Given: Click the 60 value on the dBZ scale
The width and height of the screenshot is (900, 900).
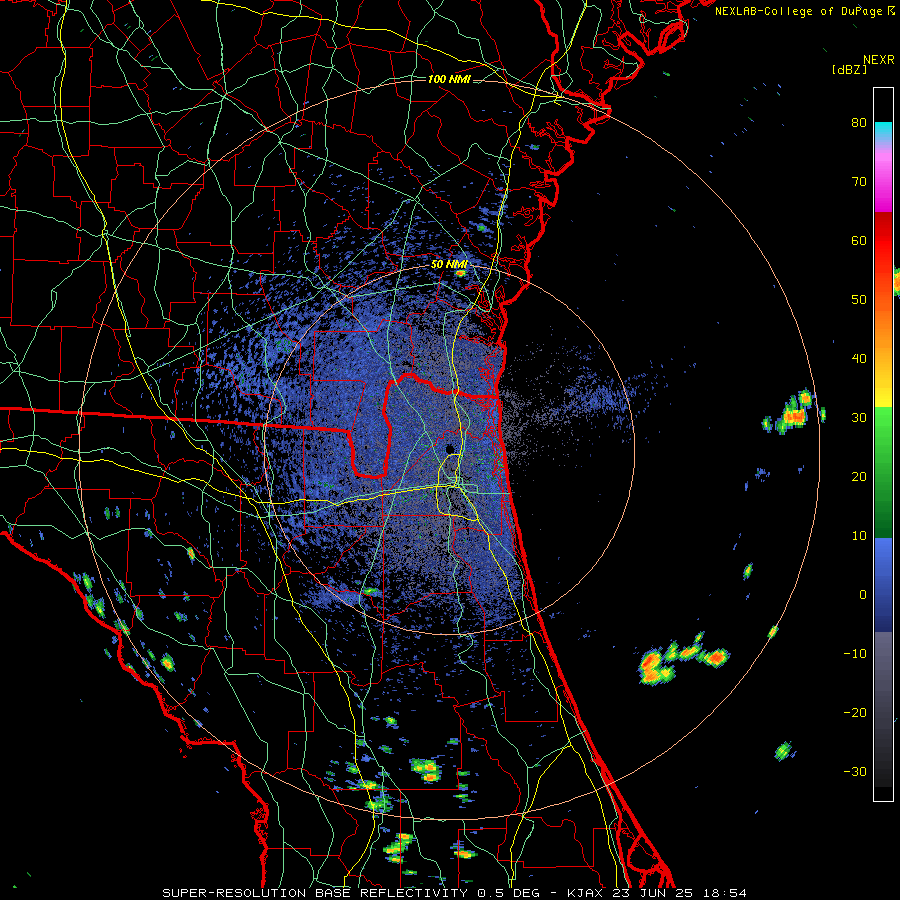Looking at the screenshot, I should [x=859, y=241].
